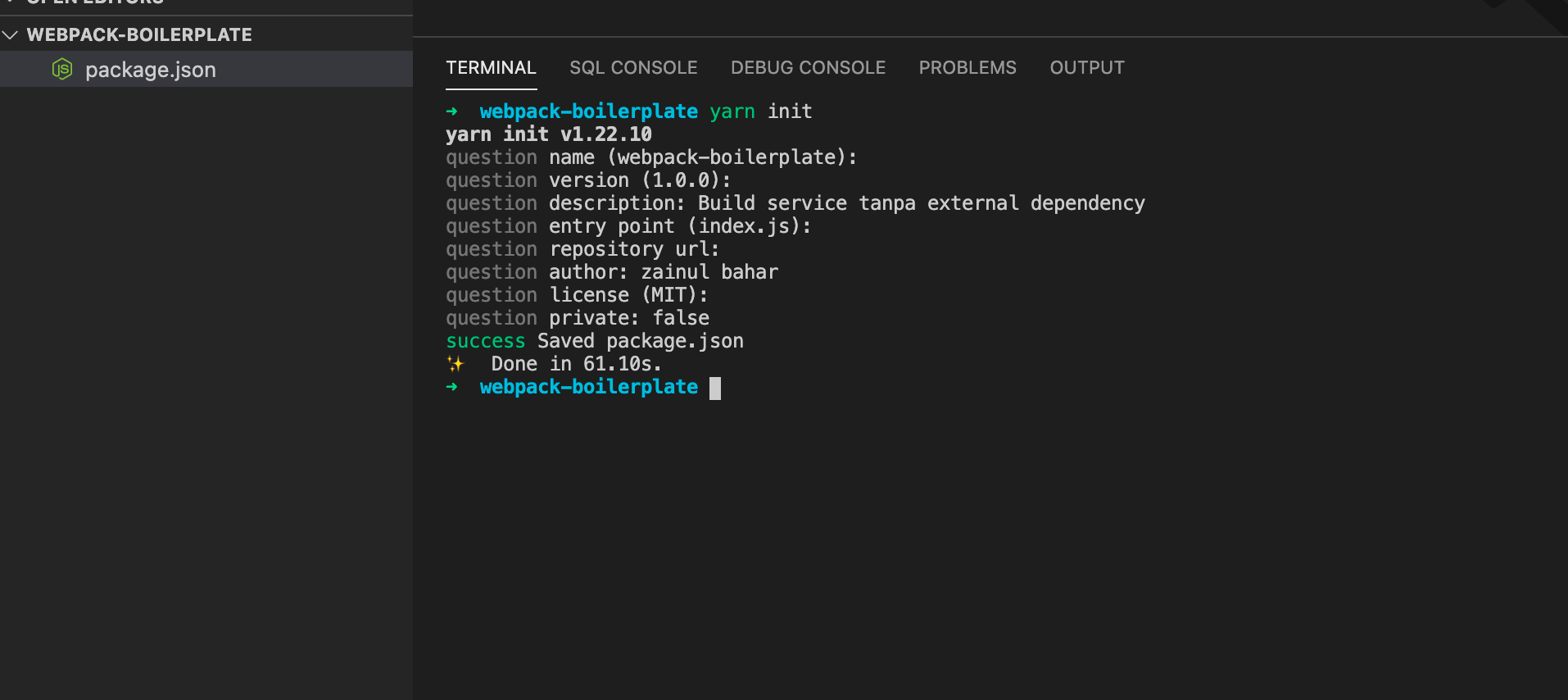The image size is (1568, 700).
Task: Open the DEBUG CONSOLE tab
Action: pyautogui.click(x=808, y=68)
